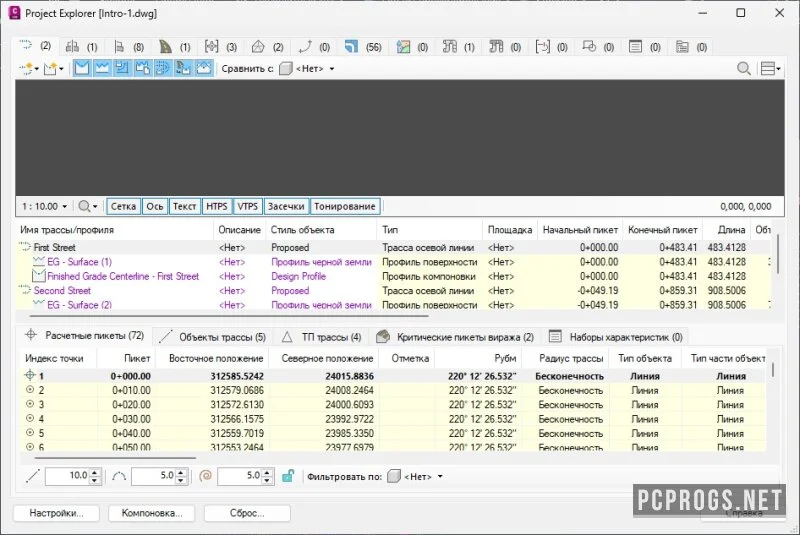Click the magnifier search icon at top right
This screenshot has width=800, height=535.
(743, 68)
